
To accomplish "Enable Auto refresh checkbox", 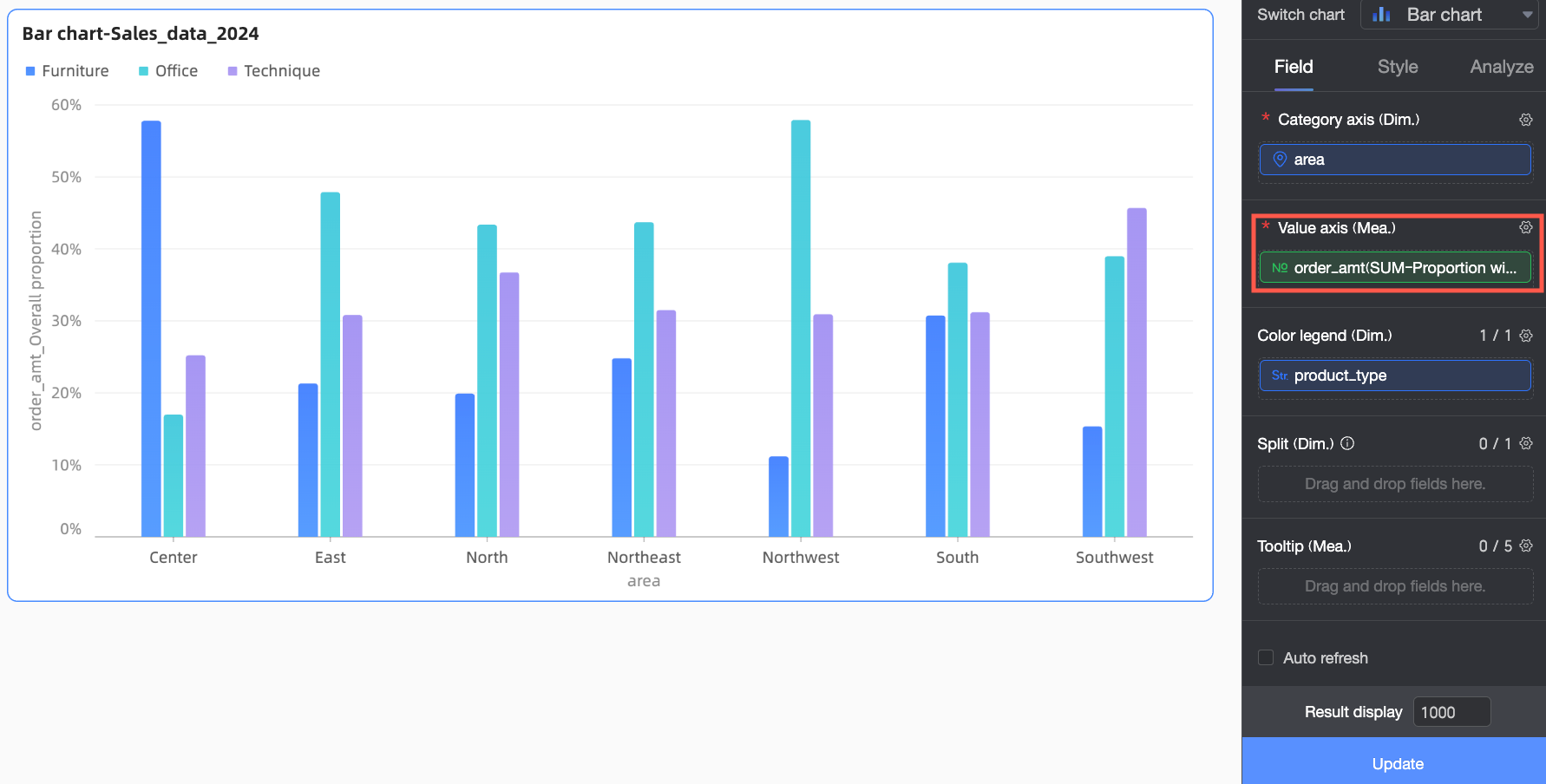I will coord(1266,657).
